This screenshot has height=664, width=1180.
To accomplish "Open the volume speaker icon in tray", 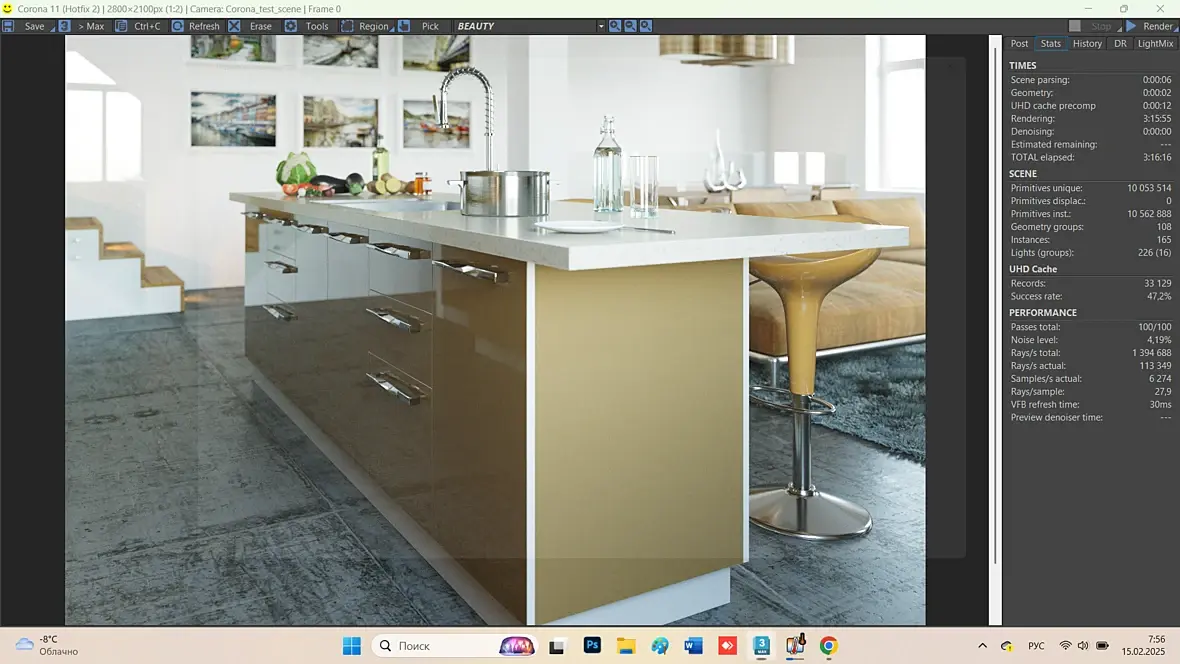I will tap(1083, 646).
